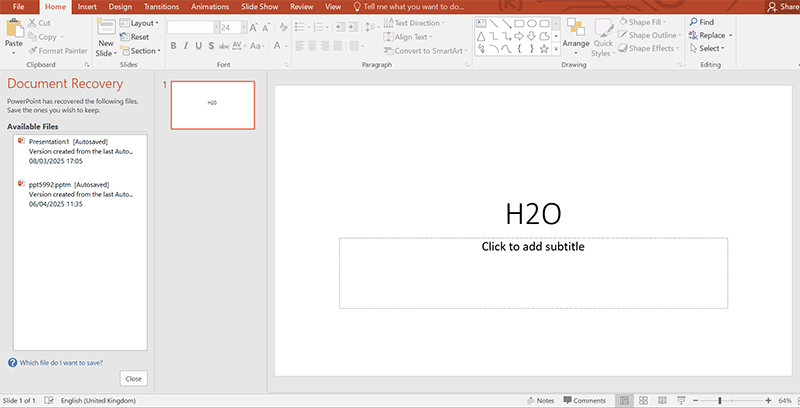800x408 pixels.
Task: Open Find in the Editing group
Action: [x=702, y=22]
